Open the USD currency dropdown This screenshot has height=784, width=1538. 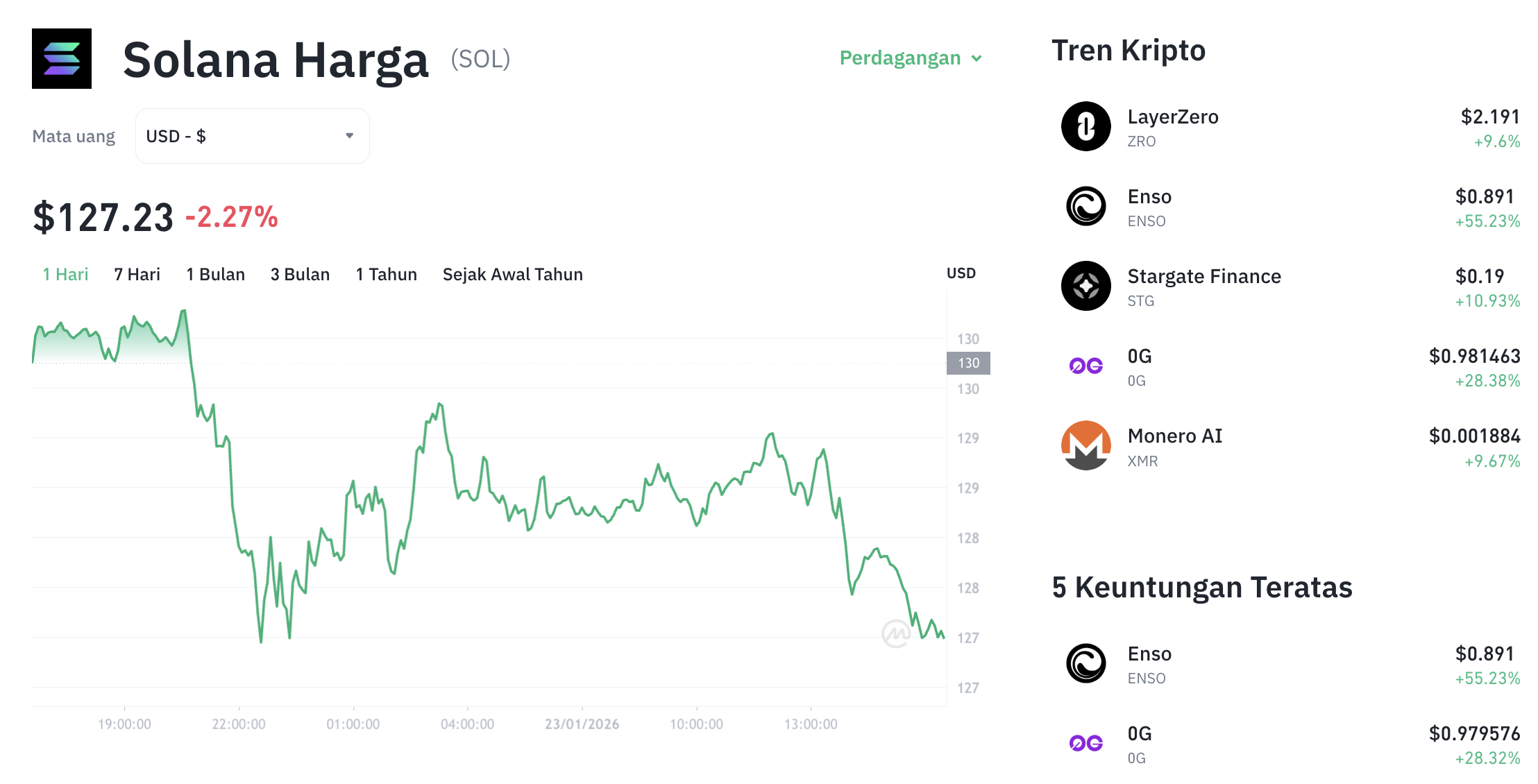[x=252, y=136]
